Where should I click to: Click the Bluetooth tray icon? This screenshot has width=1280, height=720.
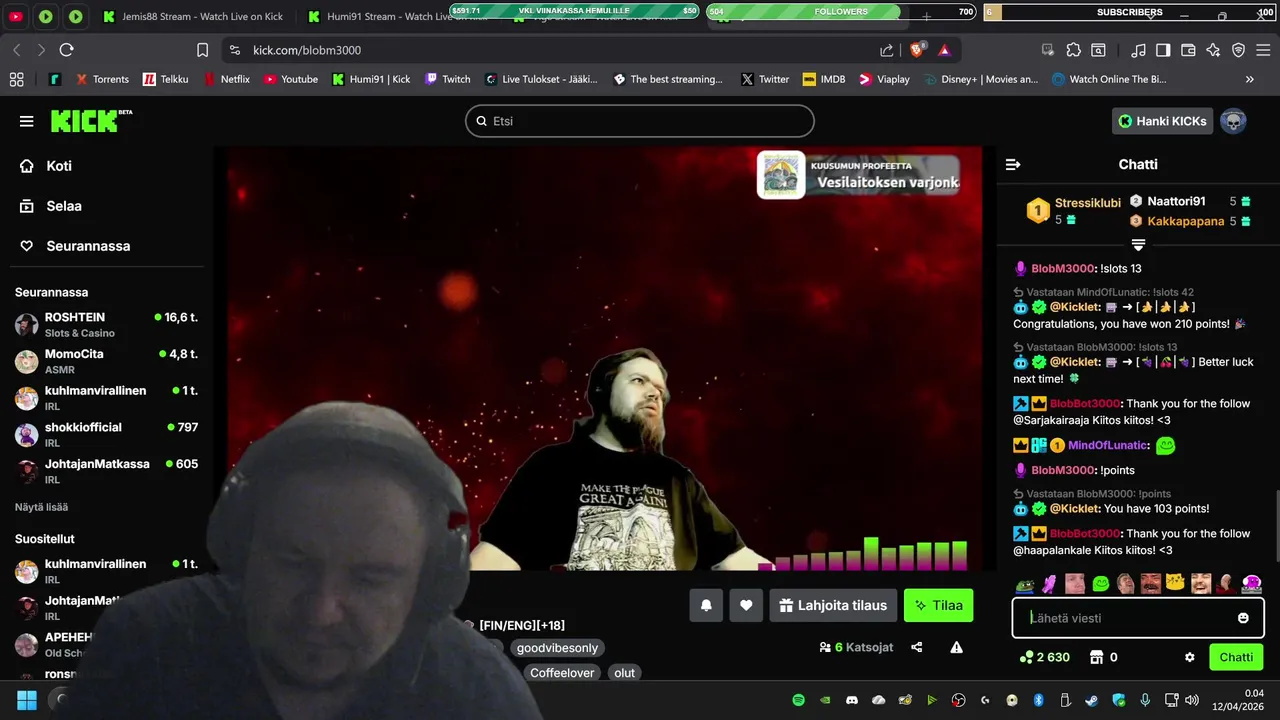tap(1038, 700)
